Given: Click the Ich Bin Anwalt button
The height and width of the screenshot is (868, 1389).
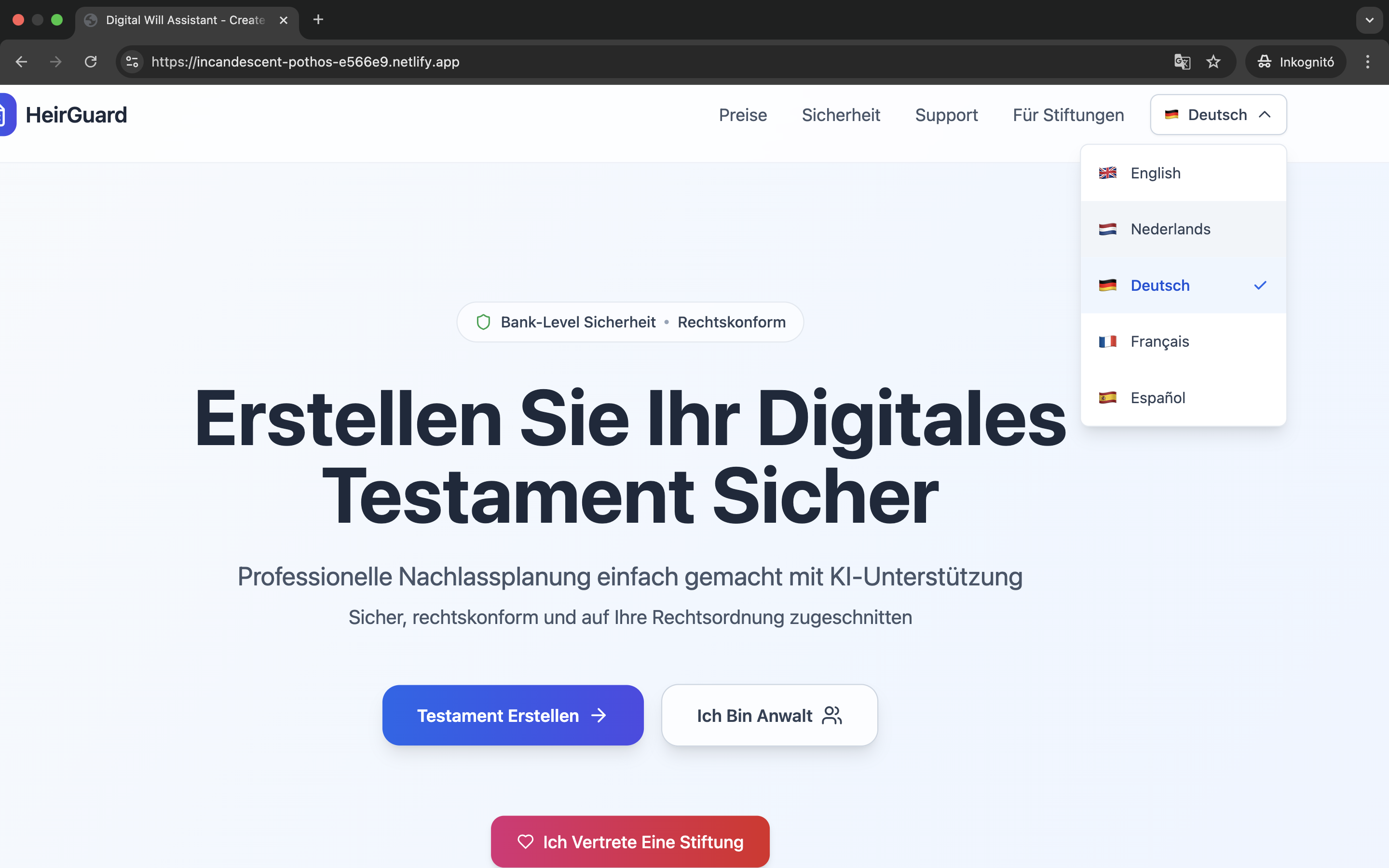Looking at the screenshot, I should tap(769, 715).
